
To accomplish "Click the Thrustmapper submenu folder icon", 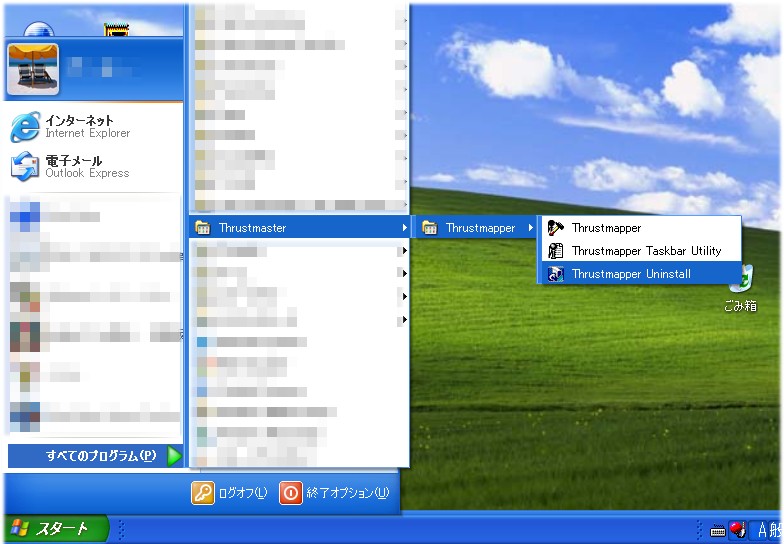I will [430, 228].
